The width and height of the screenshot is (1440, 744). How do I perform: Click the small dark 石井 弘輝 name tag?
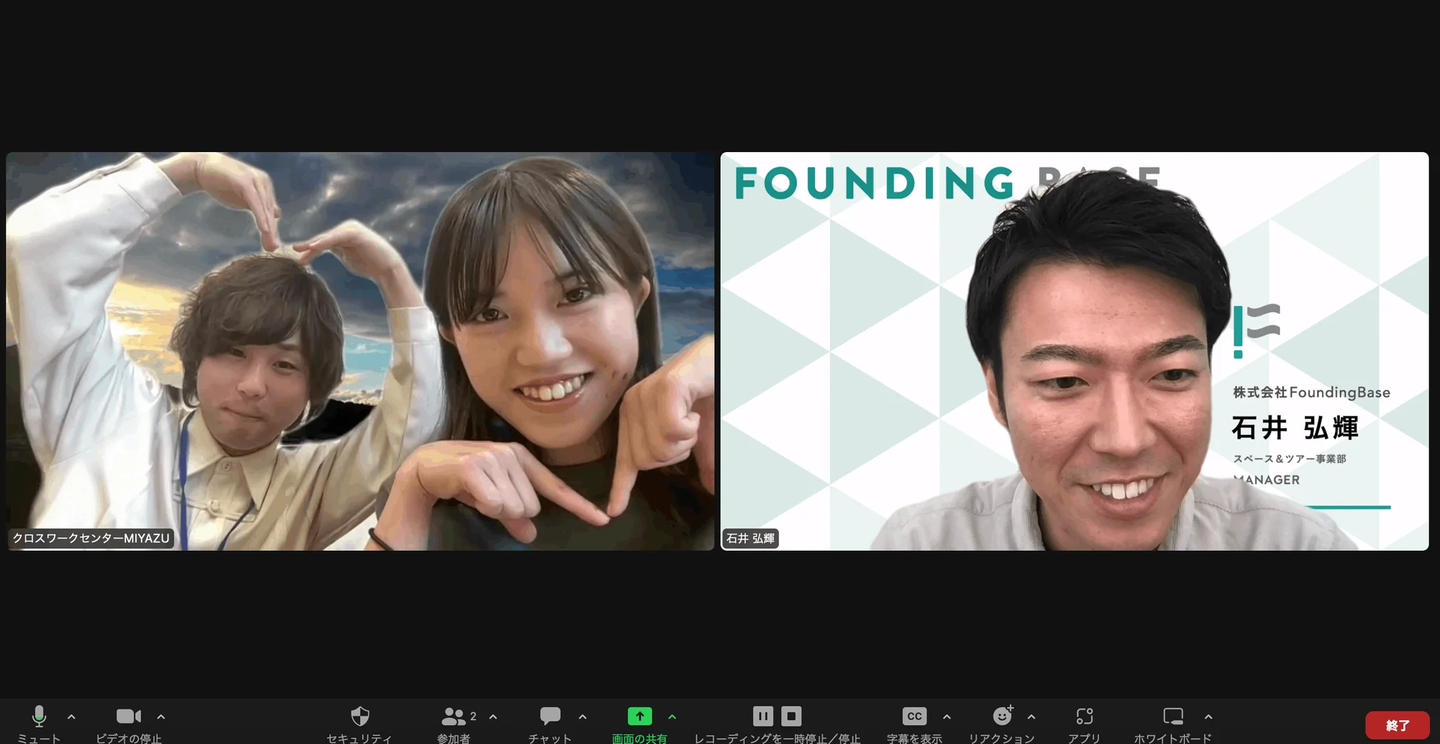click(751, 538)
